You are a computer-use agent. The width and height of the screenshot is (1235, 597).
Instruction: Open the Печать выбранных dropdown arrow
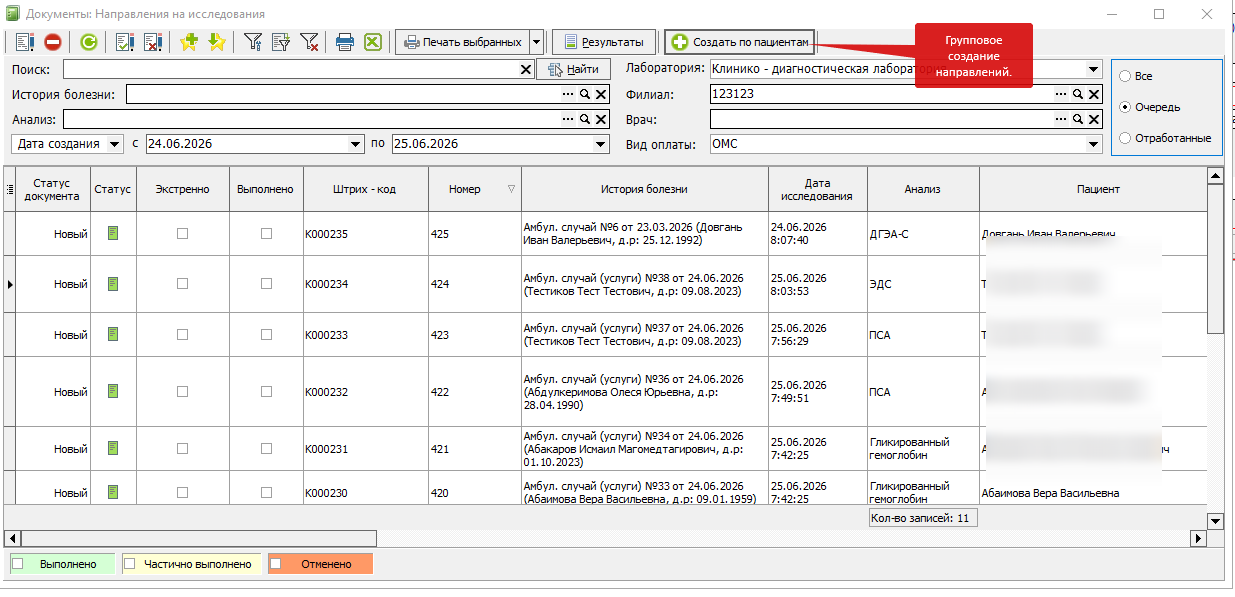click(537, 42)
